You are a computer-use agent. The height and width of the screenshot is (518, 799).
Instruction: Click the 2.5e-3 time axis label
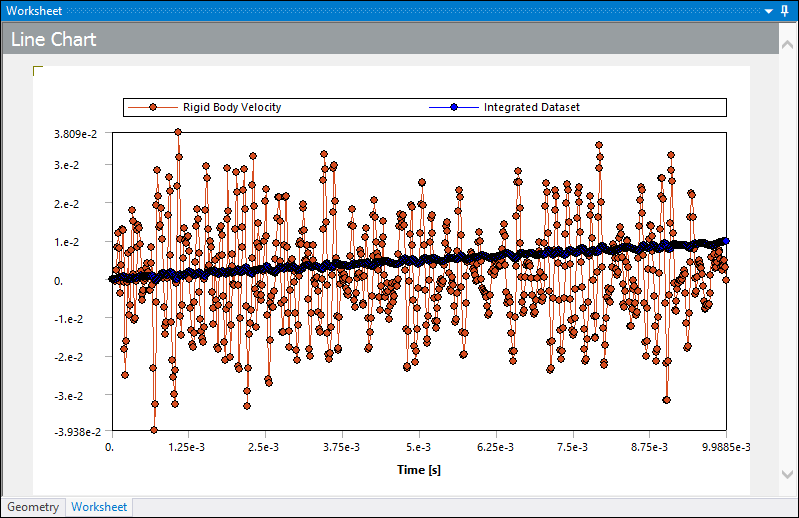[x=263, y=447]
